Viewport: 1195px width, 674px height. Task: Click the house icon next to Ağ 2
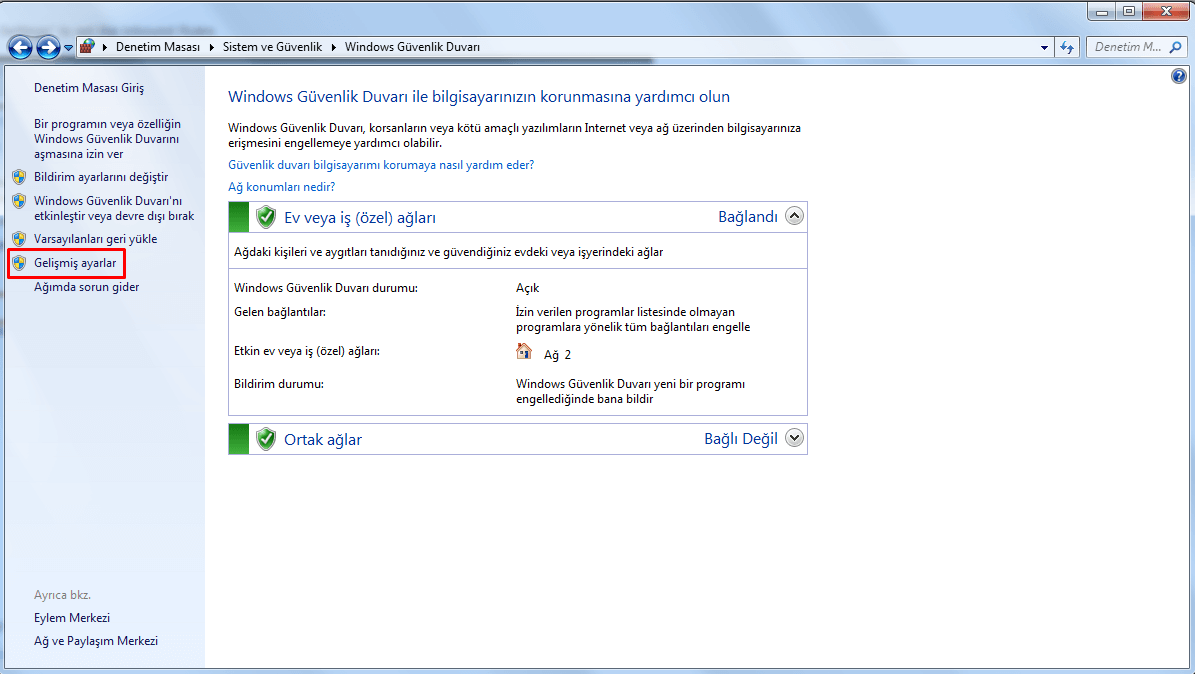pos(524,352)
